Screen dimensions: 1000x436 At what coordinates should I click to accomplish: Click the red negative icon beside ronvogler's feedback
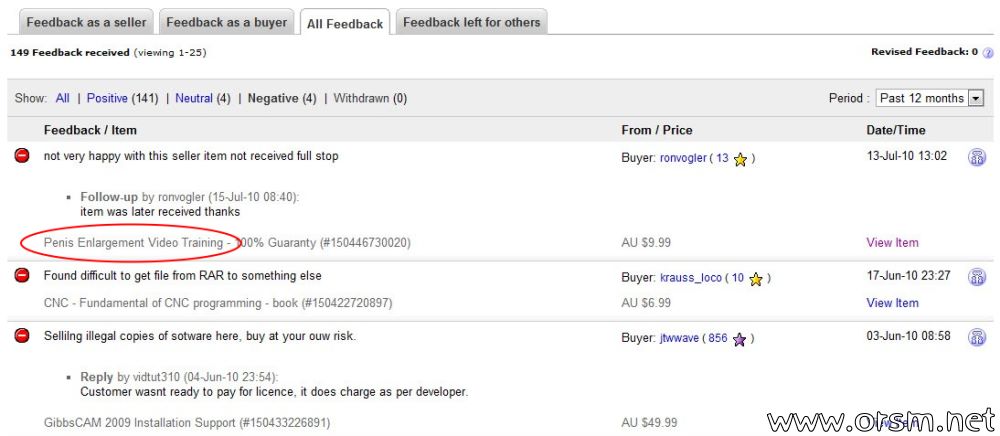(x=22, y=156)
